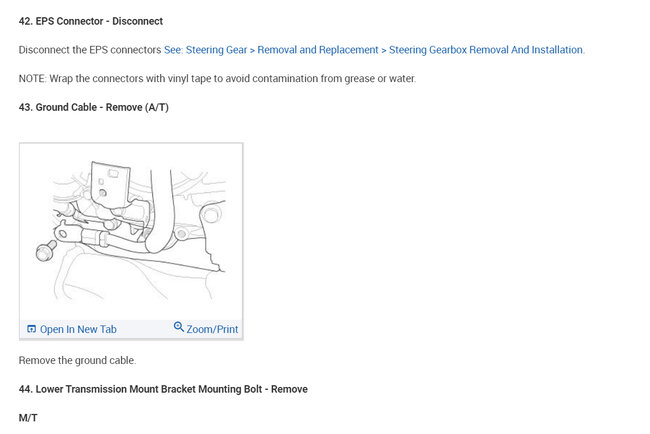
Task: Click the bolt drawing in the diagram
Action: (45, 250)
